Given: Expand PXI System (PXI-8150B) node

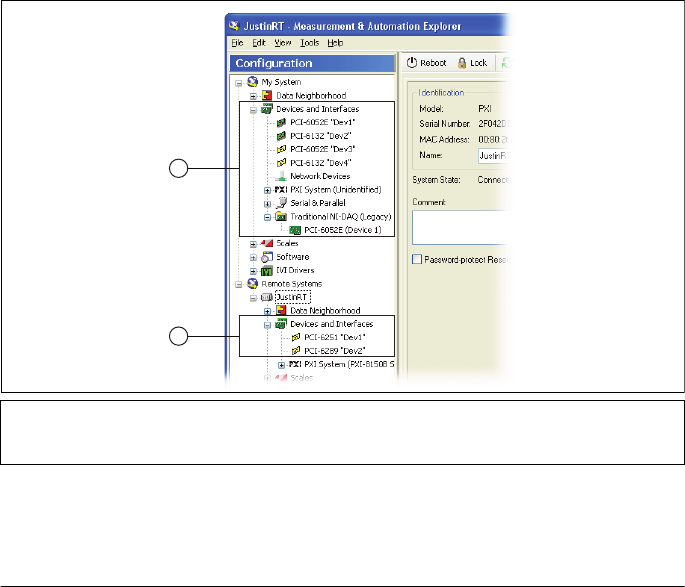Looking at the screenshot, I should coord(282,365).
